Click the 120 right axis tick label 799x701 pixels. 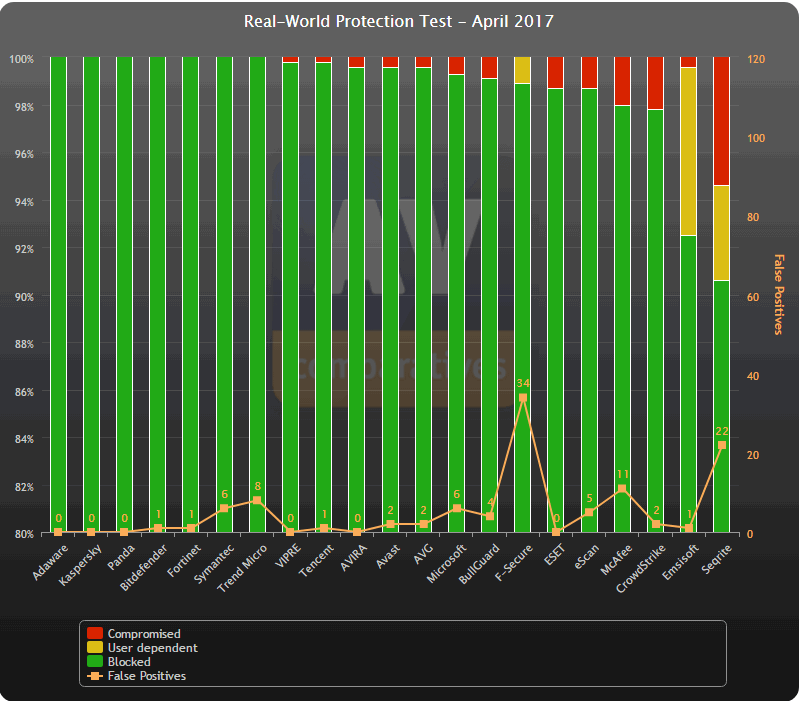point(756,59)
